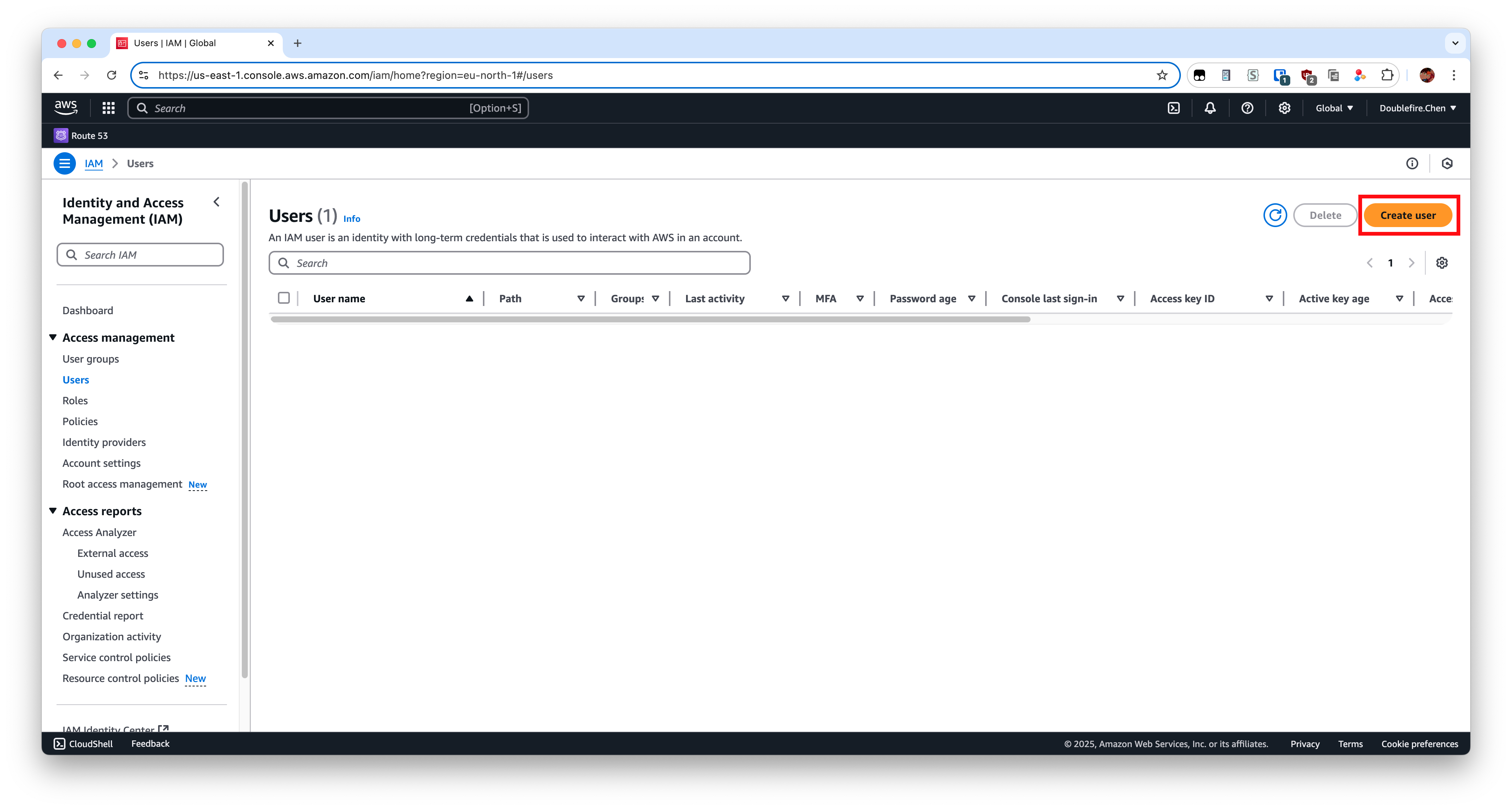Image resolution: width=1512 pixels, height=810 pixels.
Task: Open the AWS services grid menu
Action: (109, 108)
